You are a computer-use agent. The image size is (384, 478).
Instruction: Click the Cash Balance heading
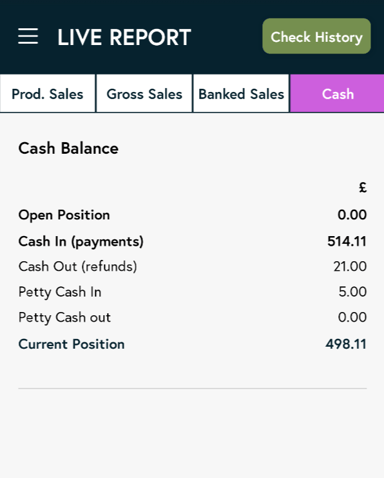[68, 148]
